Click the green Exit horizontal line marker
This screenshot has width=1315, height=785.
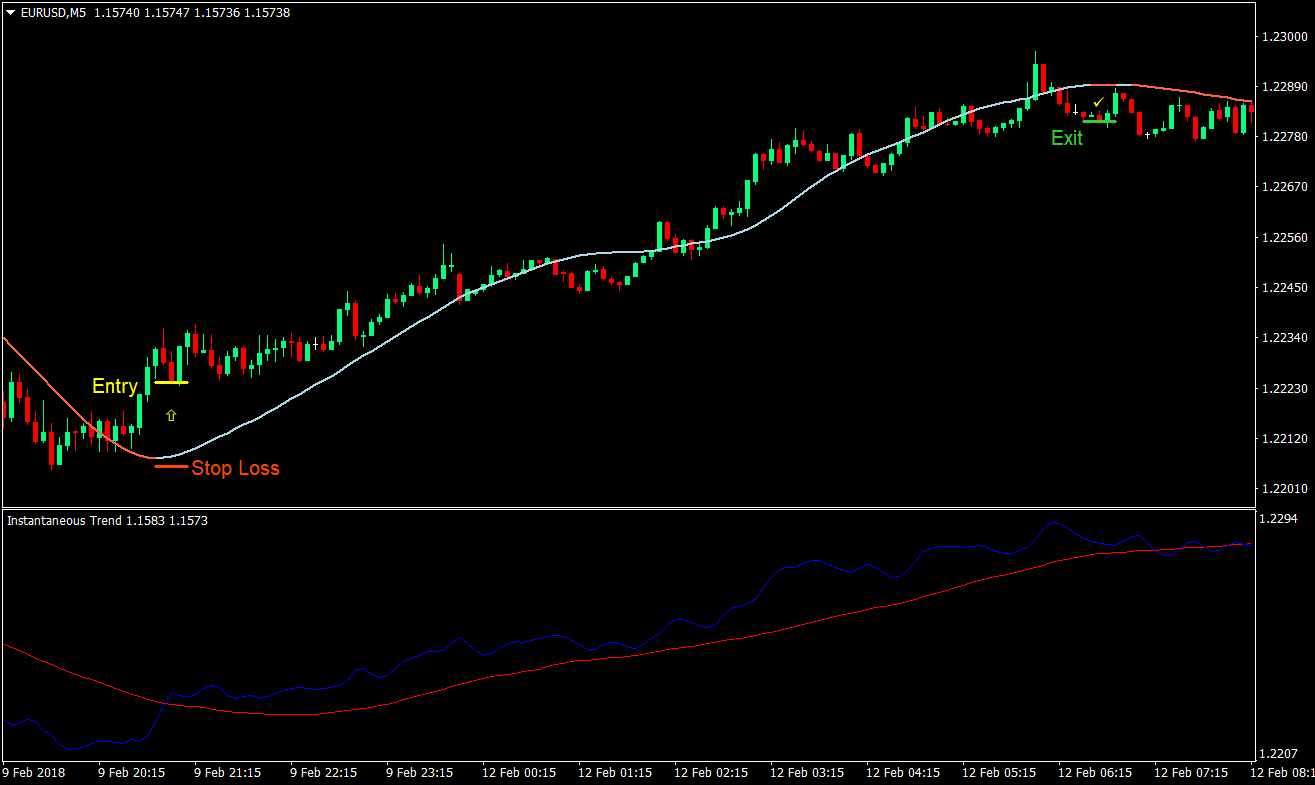tap(1098, 120)
